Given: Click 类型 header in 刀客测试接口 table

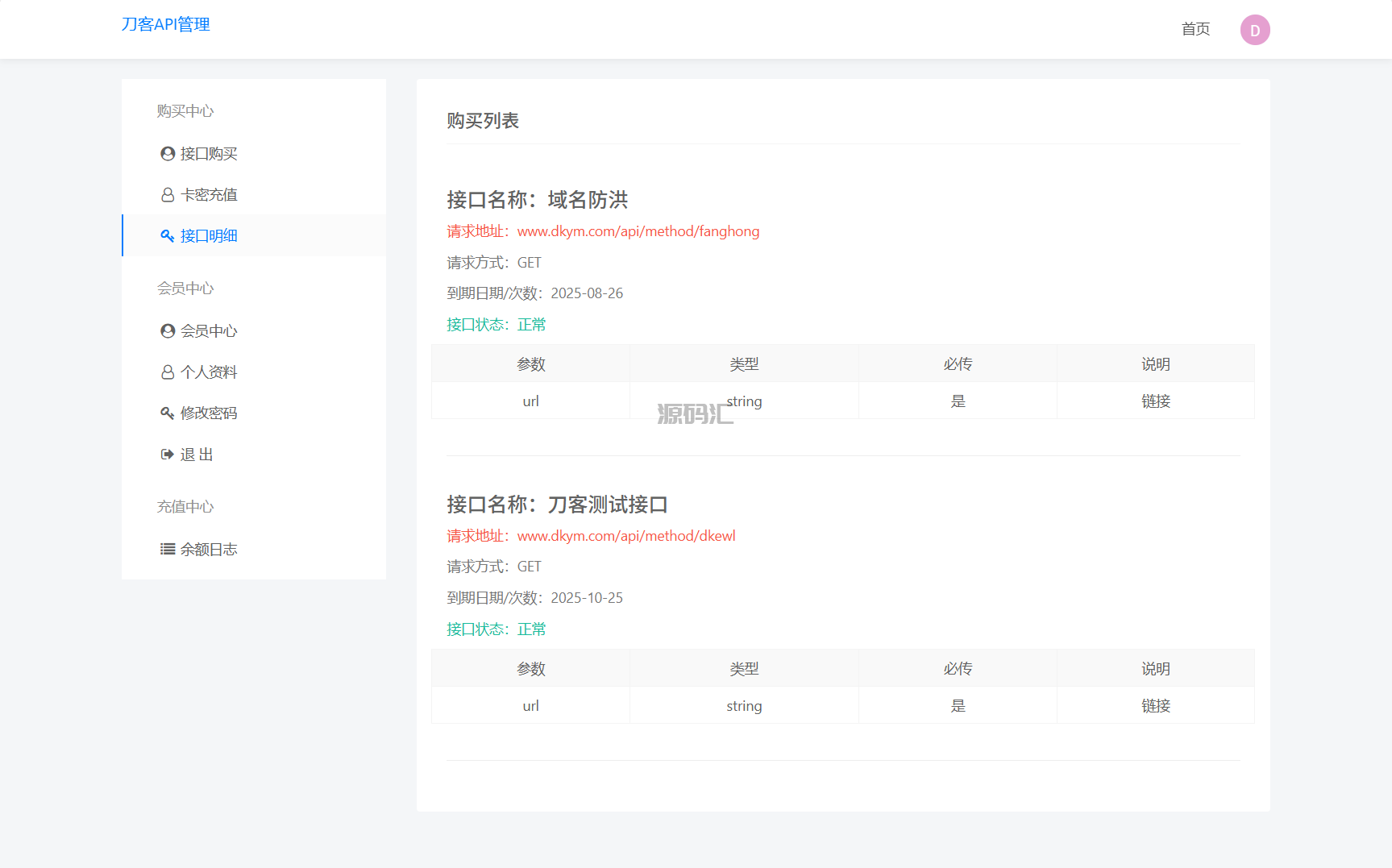Looking at the screenshot, I should pos(744,669).
